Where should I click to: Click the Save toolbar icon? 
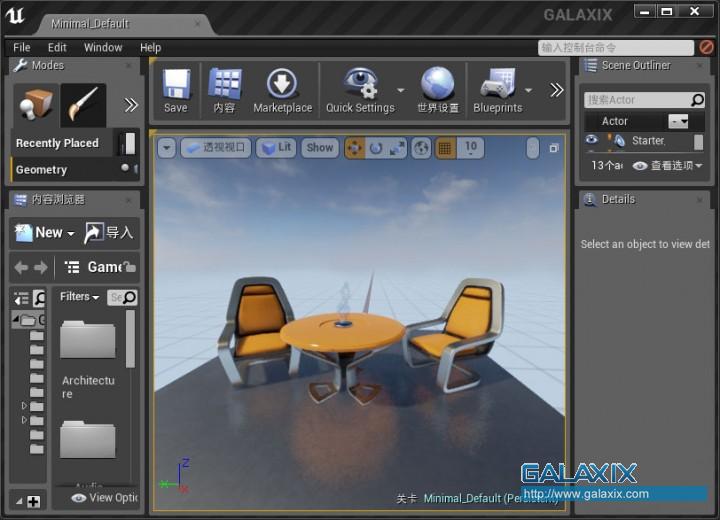(x=176, y=90)
